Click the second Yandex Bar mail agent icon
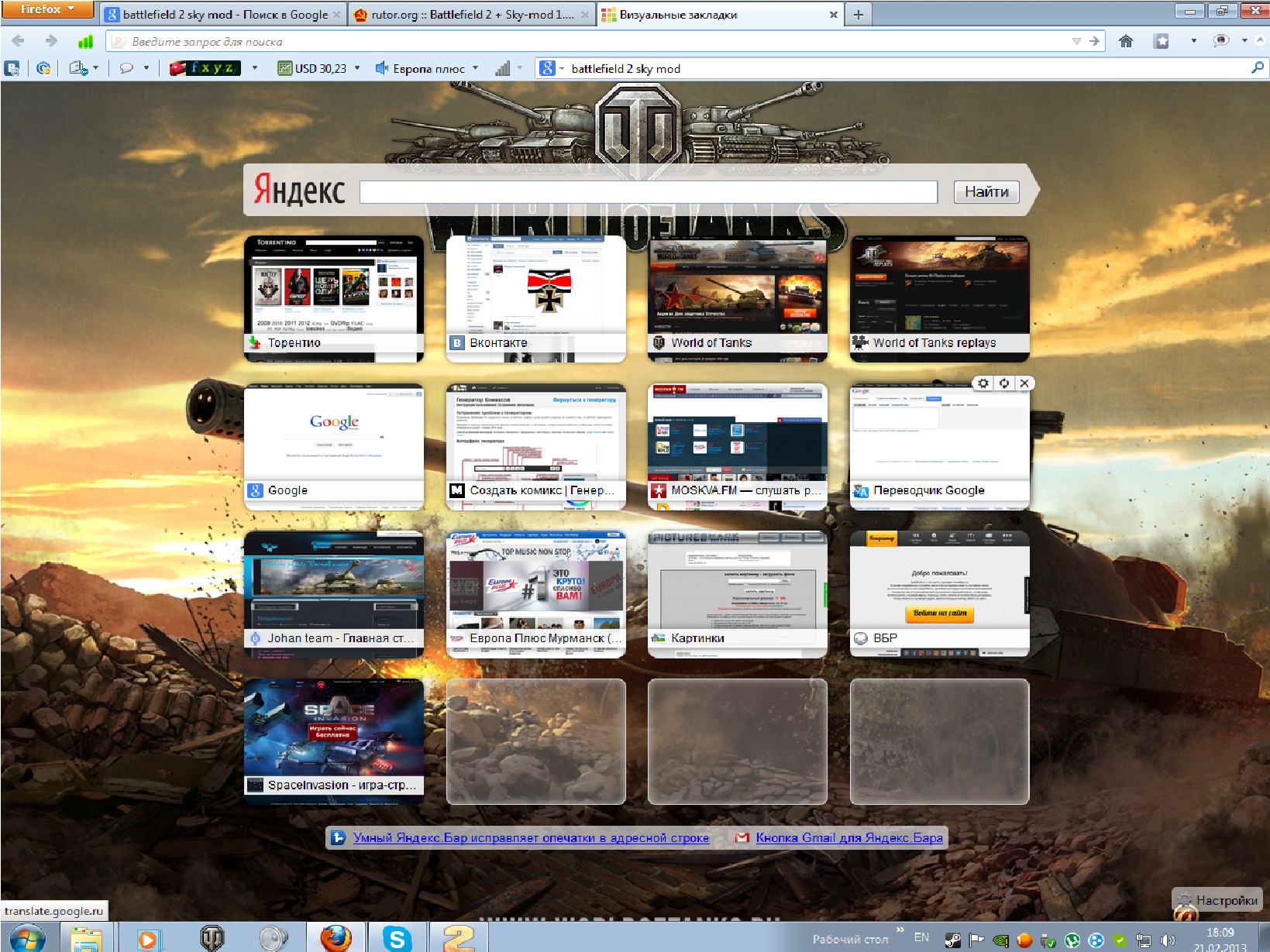The height and width of the screenshot is (952, 1270). pos(43,68)
